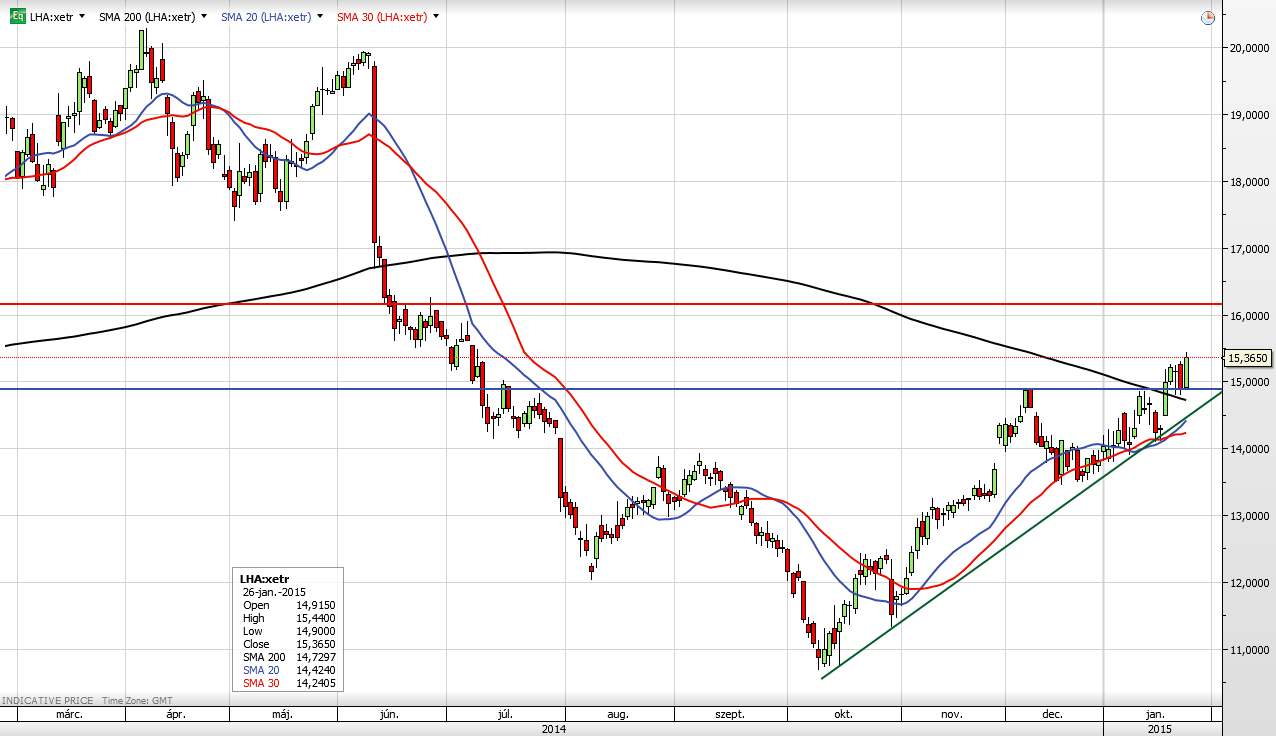Click the aug. month label on time axis
The width and height of the screenshot is (1276, 736).
(x=618, y=714)
